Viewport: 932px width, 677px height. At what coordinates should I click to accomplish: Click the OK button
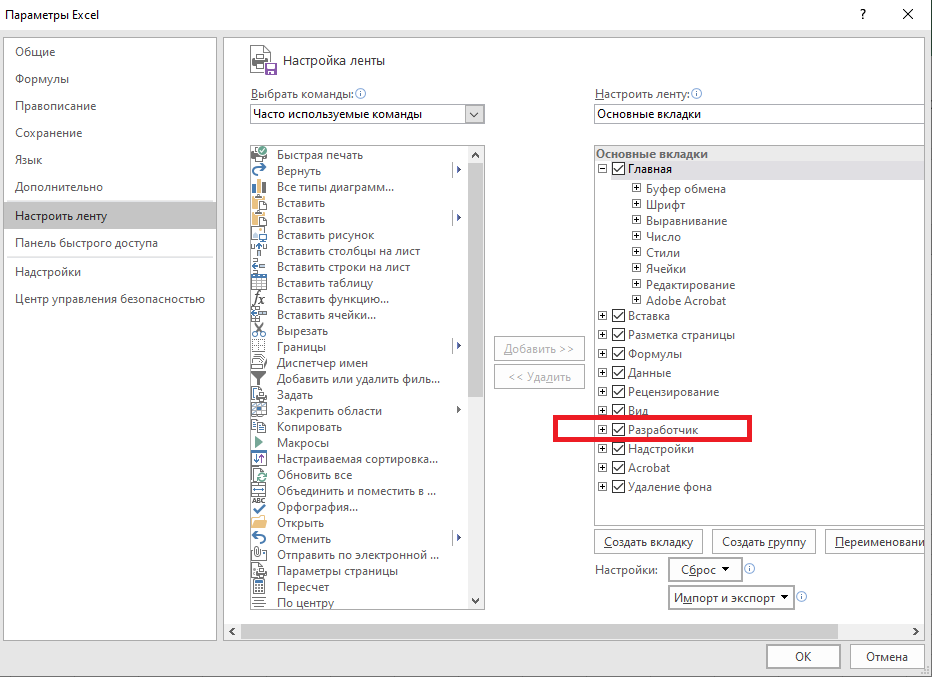(x=803, y=657)
